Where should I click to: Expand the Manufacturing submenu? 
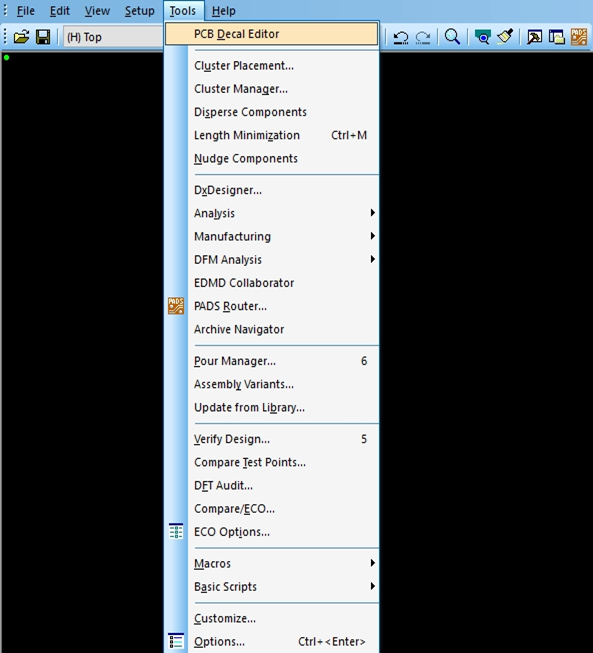click(x=272, y=237)
